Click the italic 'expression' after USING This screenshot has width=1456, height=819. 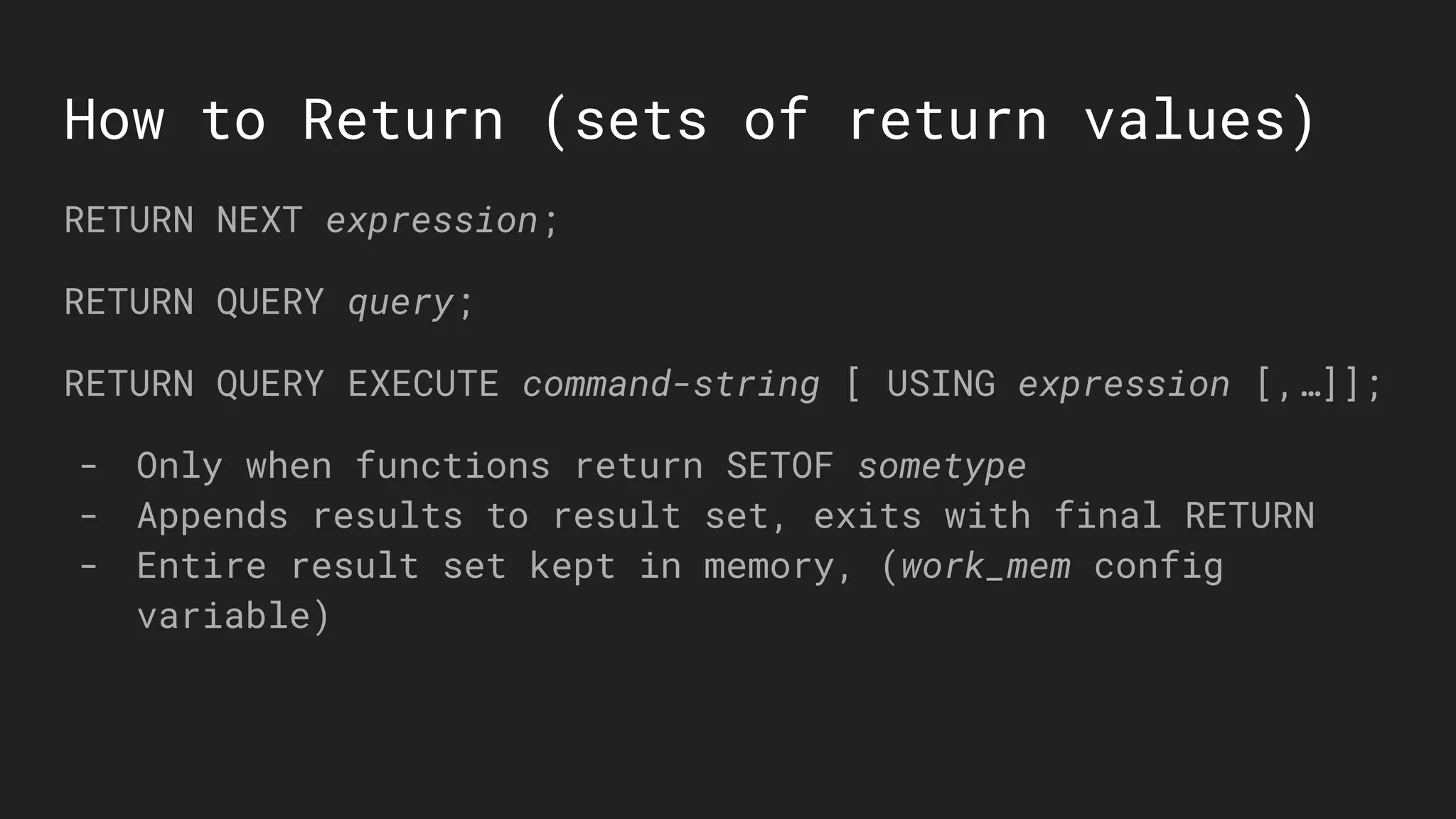(1124, 385)
